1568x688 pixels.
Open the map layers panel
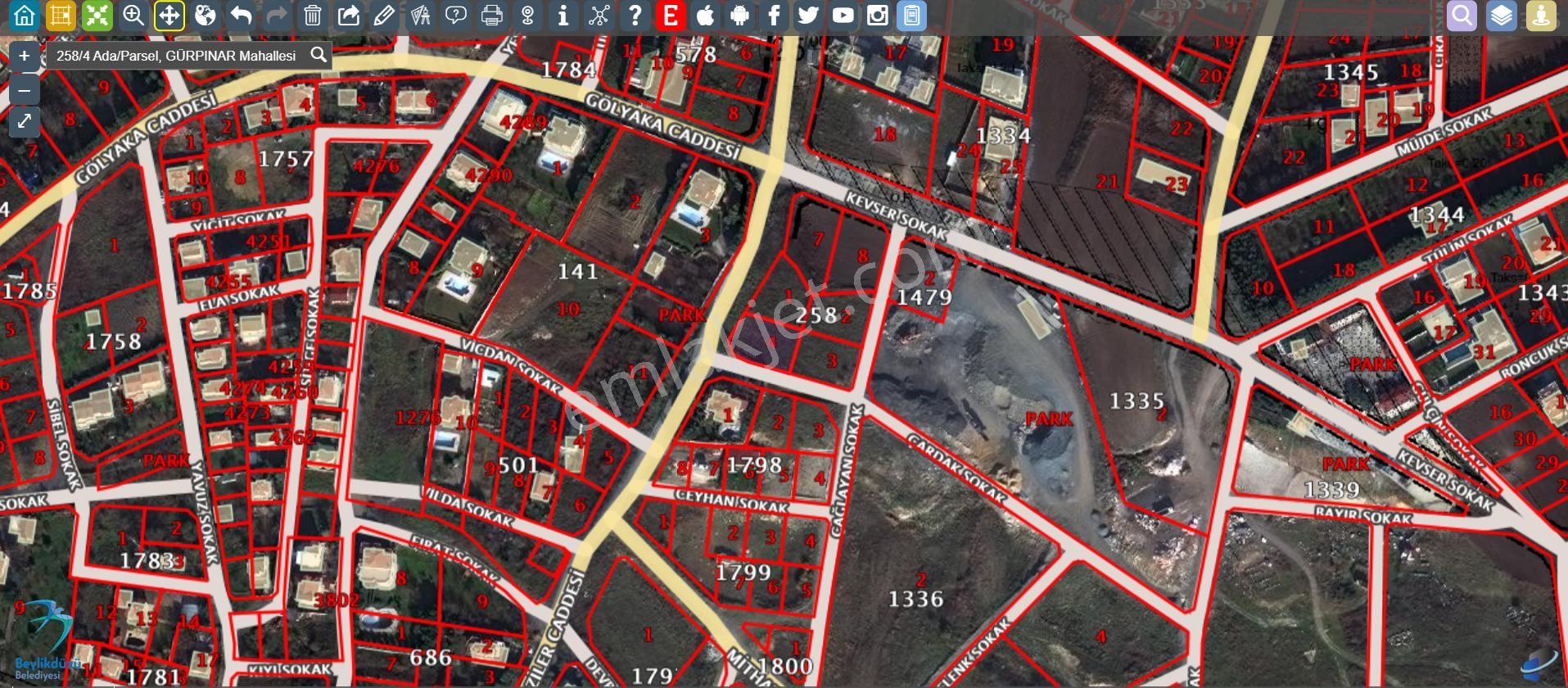tap(1502, 16)
